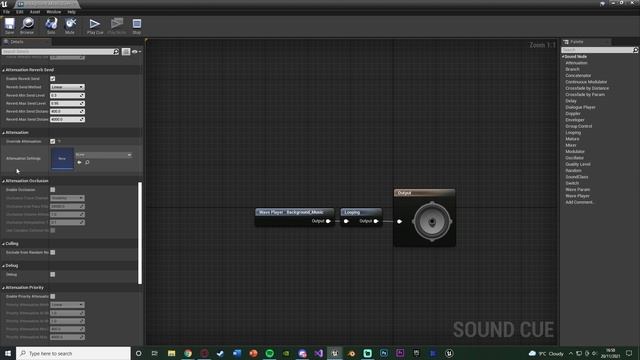This screenshot has width=640, height=360.
Task: Click Reverb Min Send Level field
Action: (x=67, y=95)
